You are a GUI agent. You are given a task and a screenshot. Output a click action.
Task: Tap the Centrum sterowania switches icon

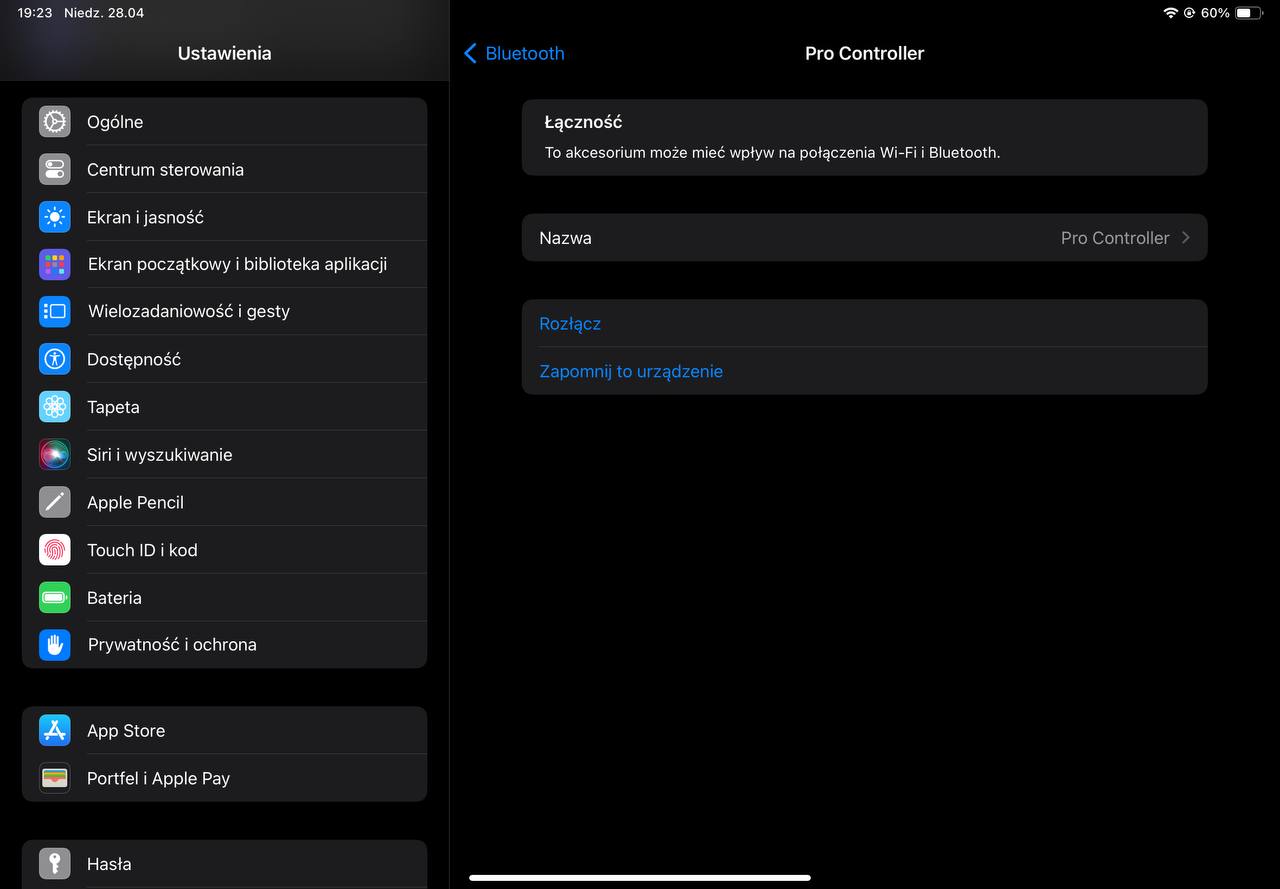point(55,169)
